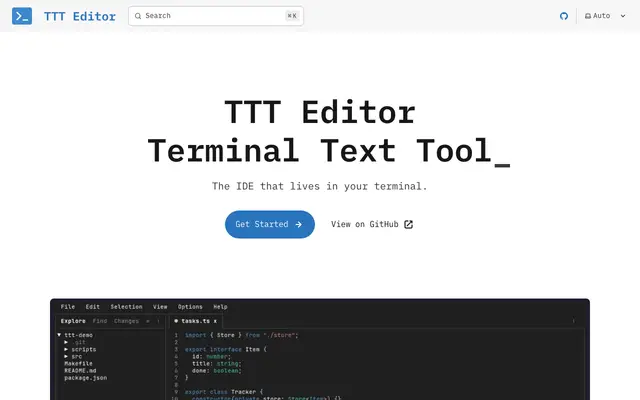Click the 'export interface Item {' code line
The width and height of the screenshot is (640, 400).
226,349
